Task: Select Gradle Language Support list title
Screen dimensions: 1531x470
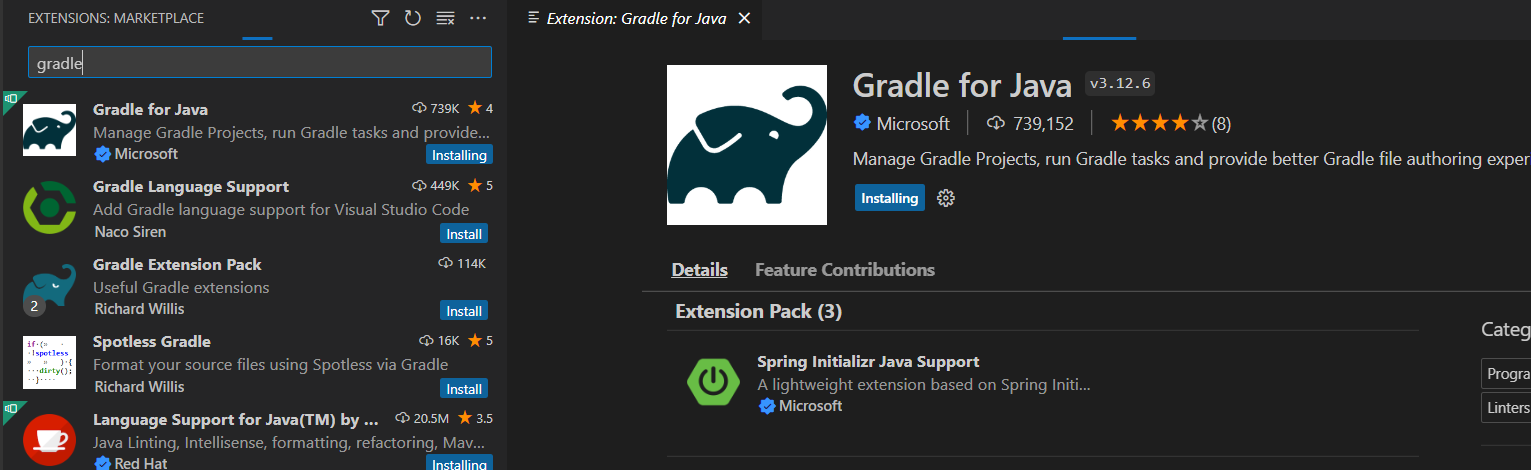Action: point(191,187)
